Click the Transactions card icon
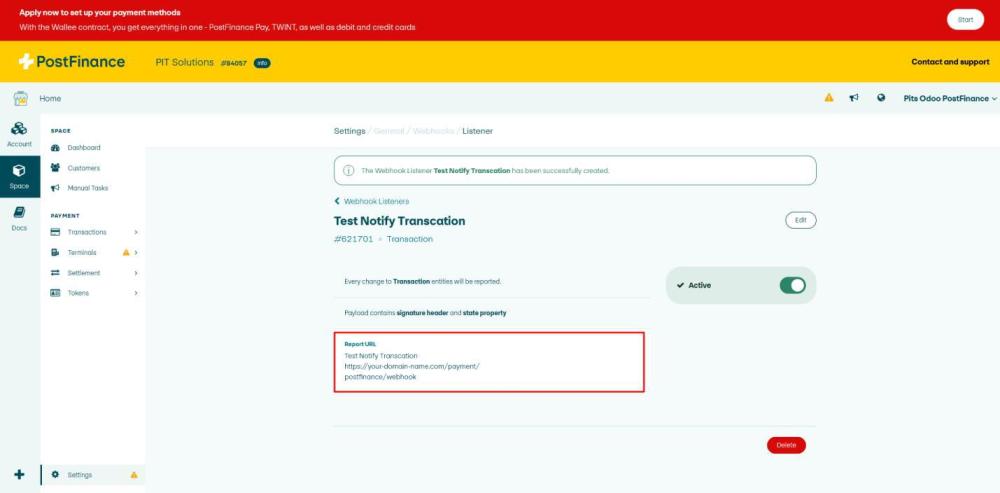Image resolution: width=1000 pixels, height=493 pixels. (x=55, y=232)
